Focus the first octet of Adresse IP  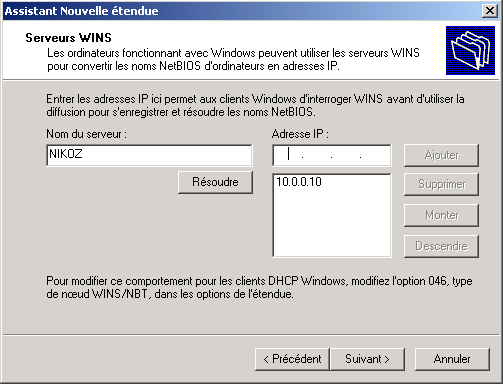[287, 155]
